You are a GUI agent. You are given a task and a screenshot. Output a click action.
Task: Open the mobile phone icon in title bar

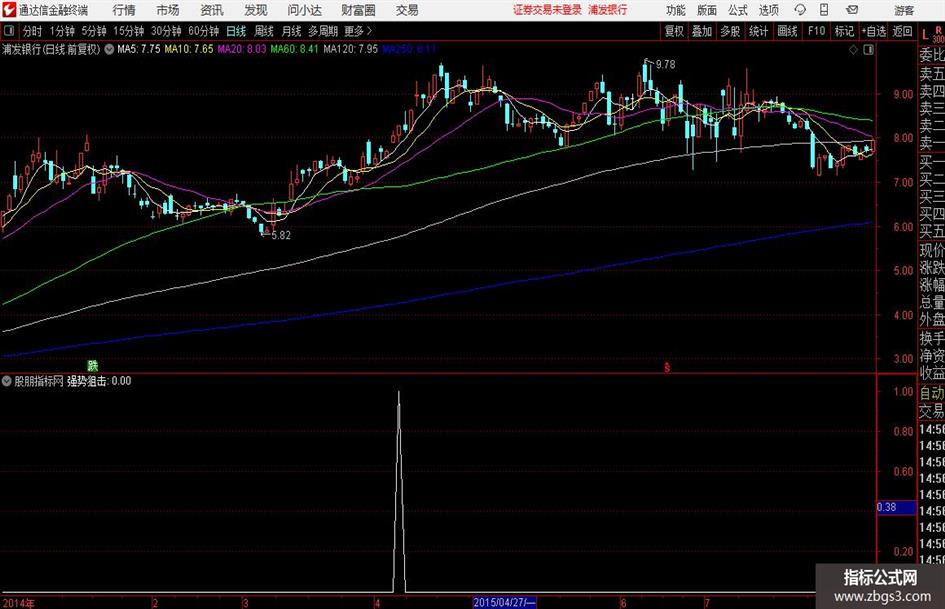pyautogui.click(x=824, y=10)
